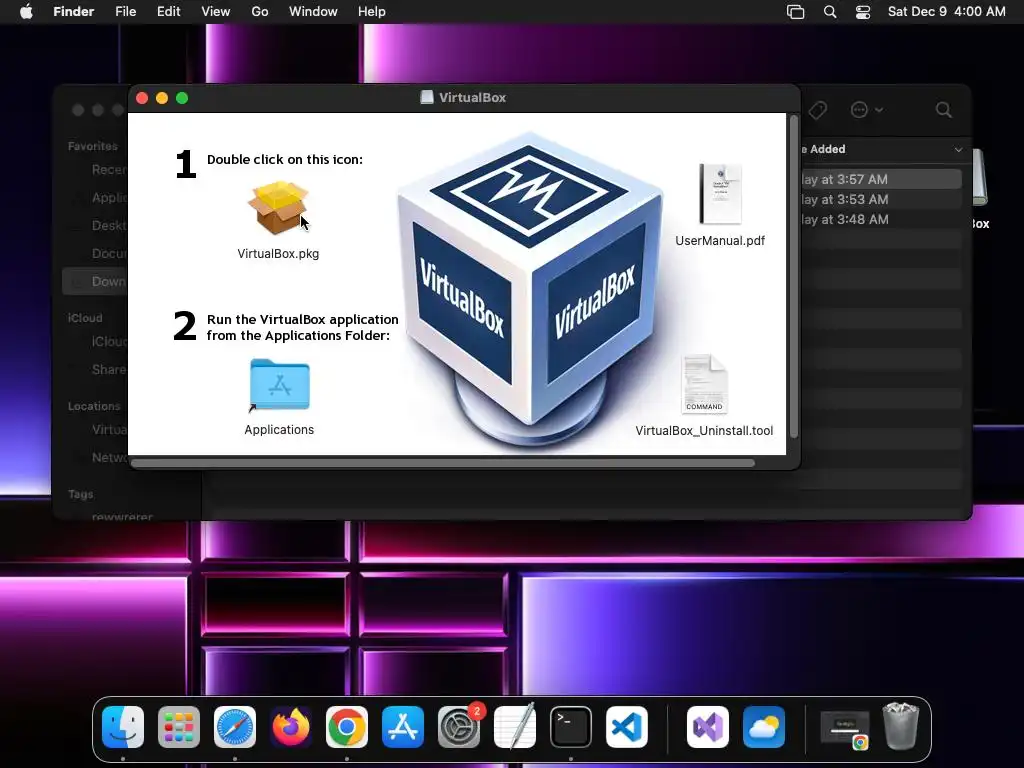
Task: Select Applications in background Finder sidebar
Action: coord(95,197)
